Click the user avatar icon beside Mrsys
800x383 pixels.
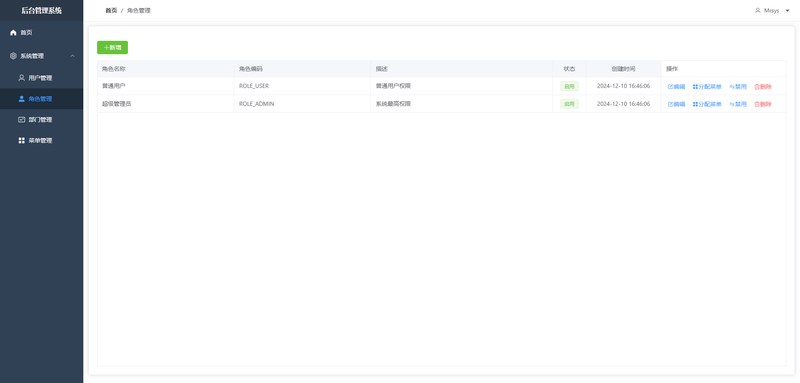pyautogui.click(x=758, y=10)
